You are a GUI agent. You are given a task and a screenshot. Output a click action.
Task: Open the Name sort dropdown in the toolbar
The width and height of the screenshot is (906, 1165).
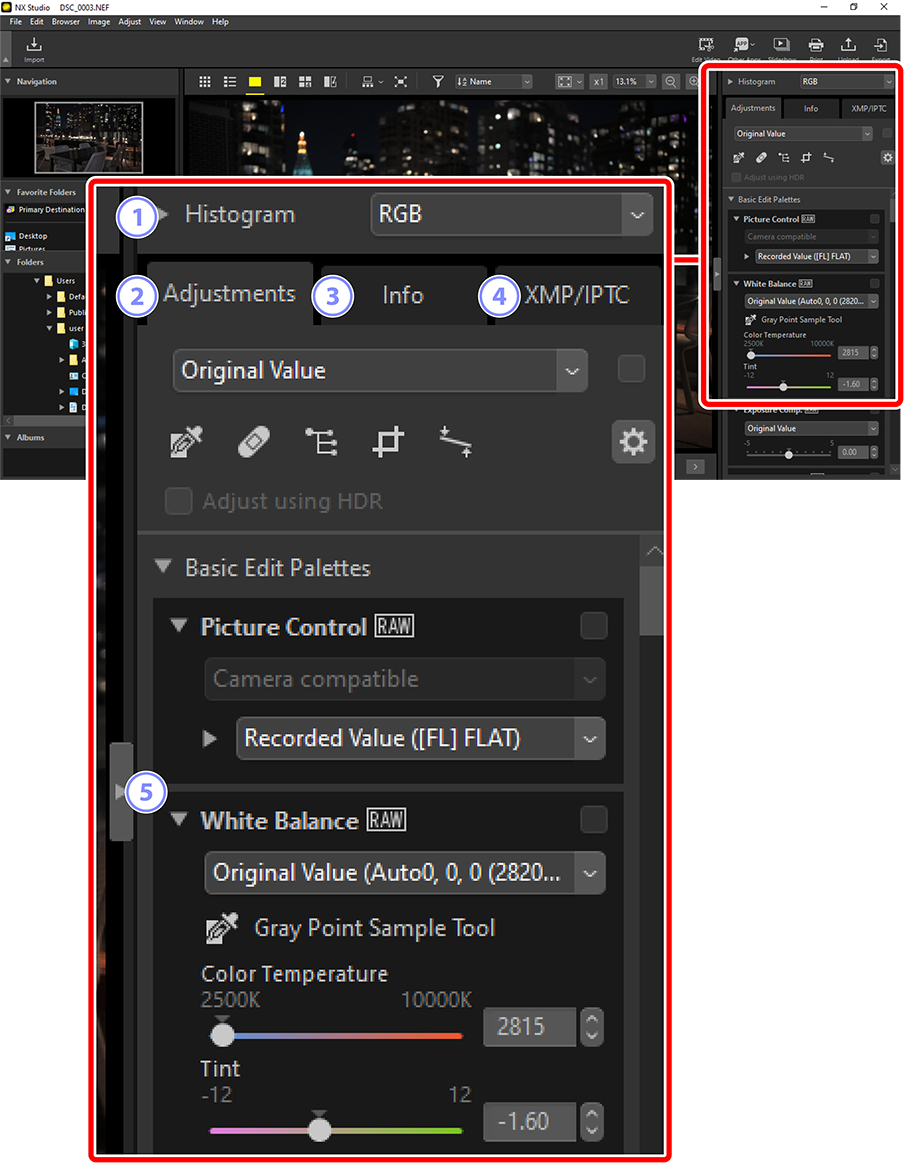[494, 82]
